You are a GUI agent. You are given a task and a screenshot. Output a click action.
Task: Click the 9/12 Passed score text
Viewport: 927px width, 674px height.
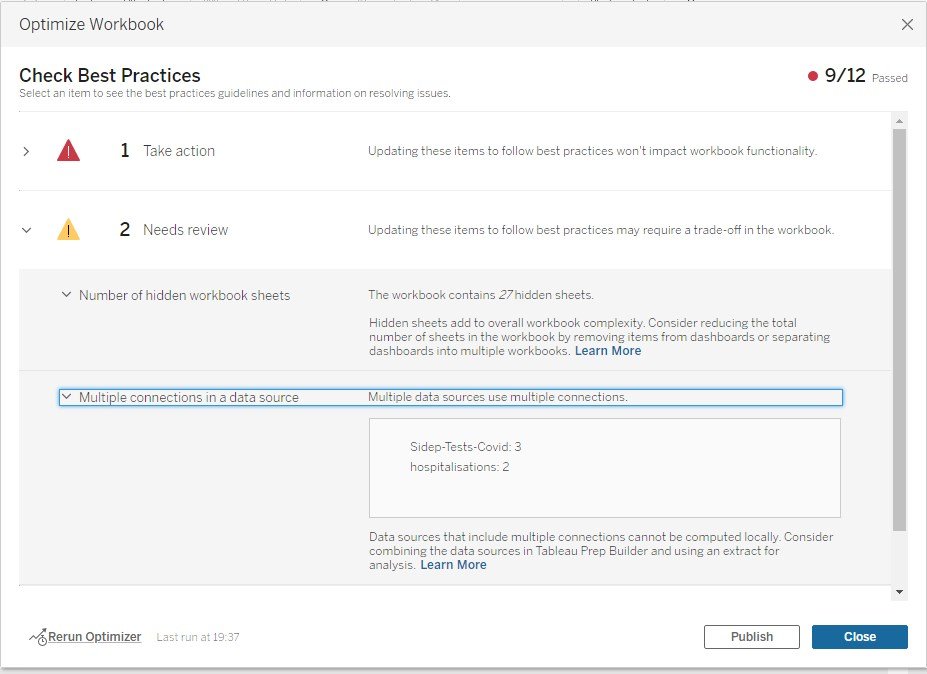(866, 76)
